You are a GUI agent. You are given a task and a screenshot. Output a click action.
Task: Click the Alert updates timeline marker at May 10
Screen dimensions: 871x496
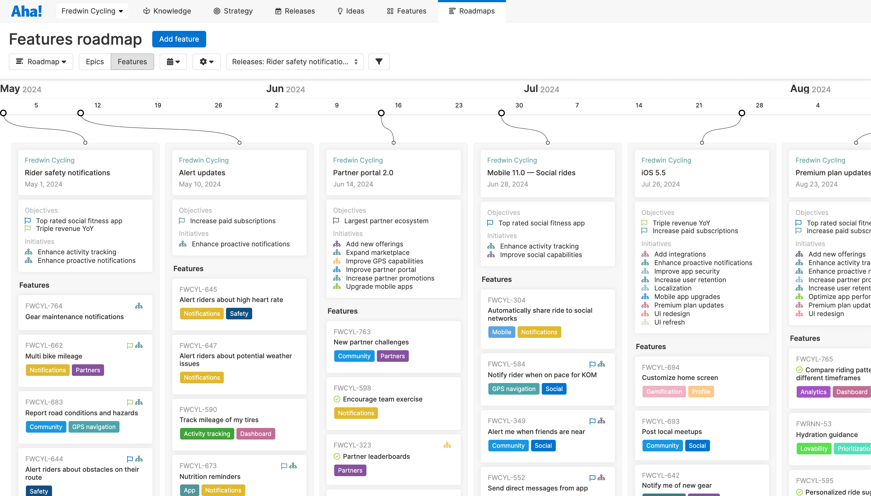pyautogui.click(x=81, y=113)
